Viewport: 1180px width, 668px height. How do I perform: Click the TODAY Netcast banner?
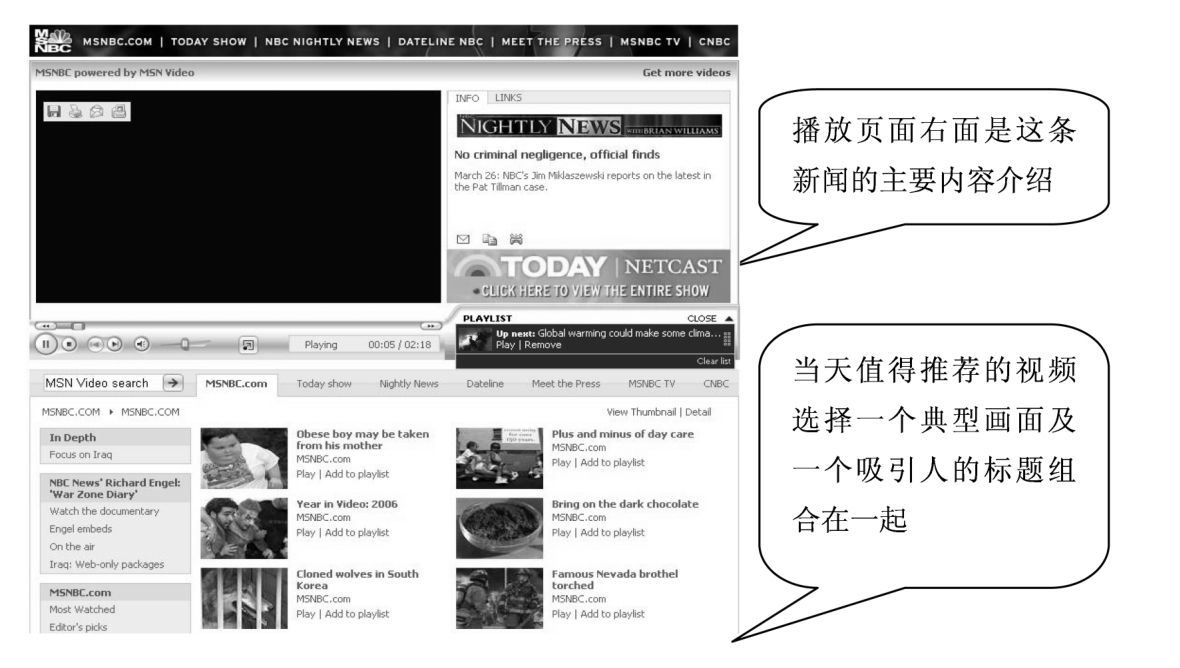[588, 275]
